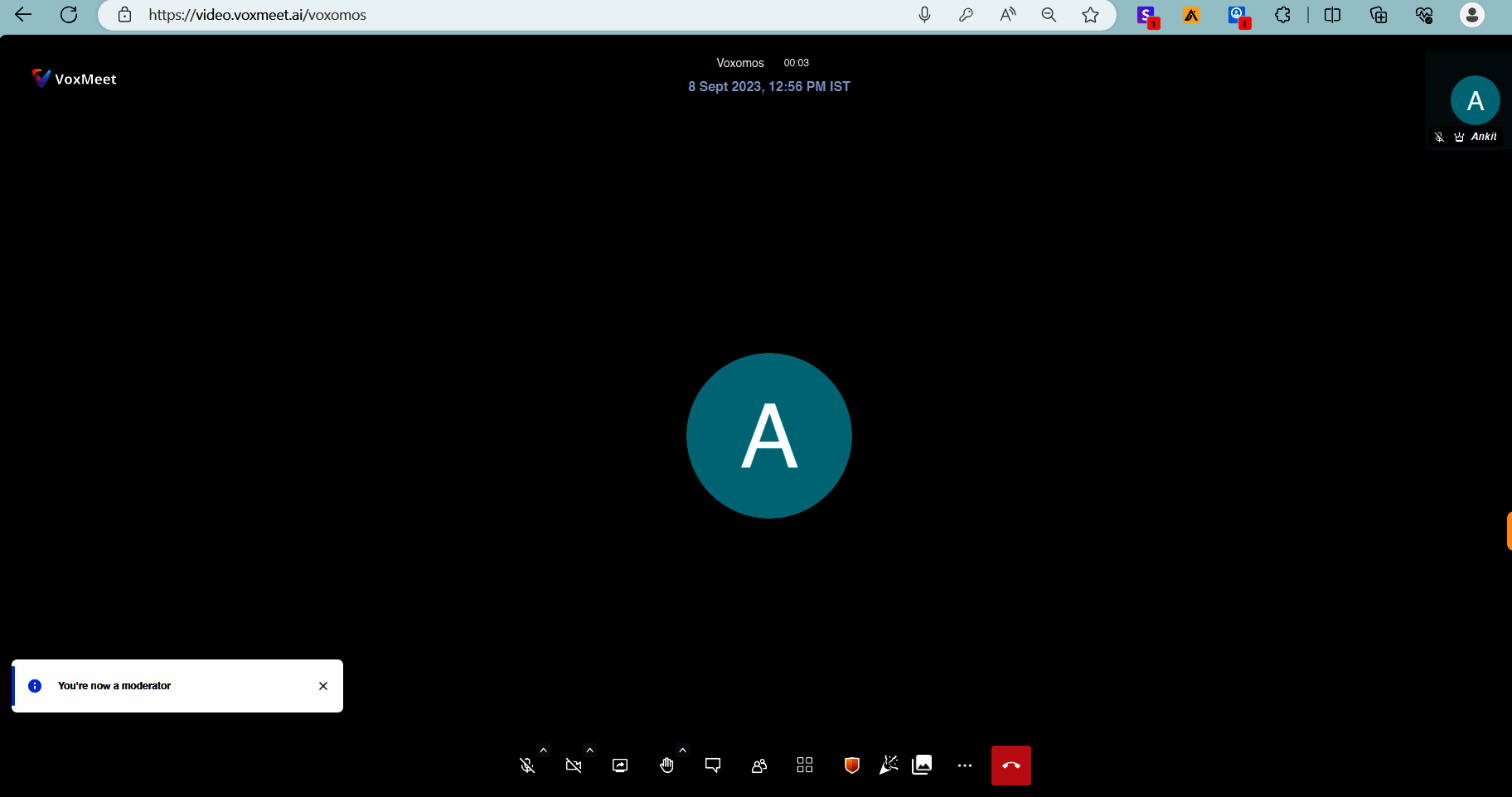Open the raise hand chevron menu
The width and height of the screenshot is (1512, 797).
point(681,749)
